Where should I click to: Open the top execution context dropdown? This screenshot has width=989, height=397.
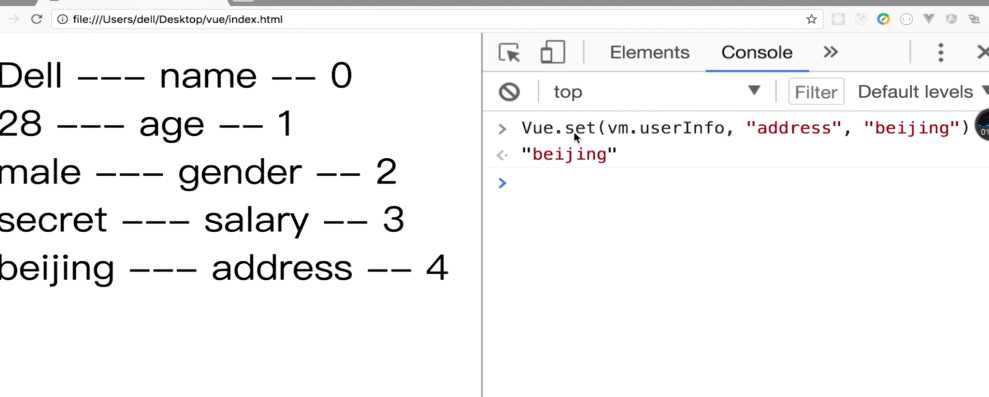(x=656, y=92)
